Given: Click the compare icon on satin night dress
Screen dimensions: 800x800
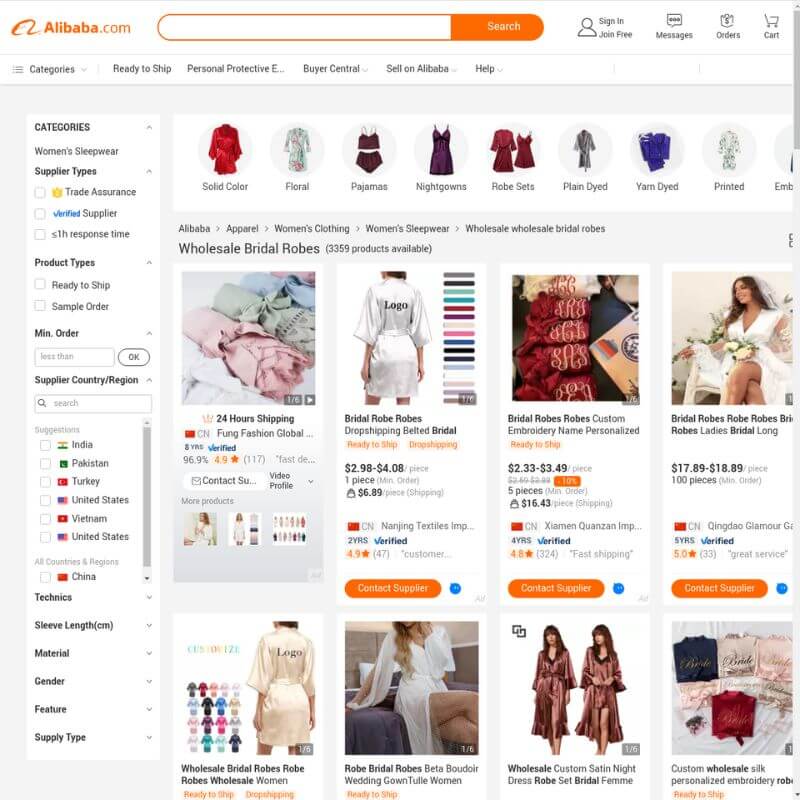Looking at the screenshot, I should [x=519, y=631].
